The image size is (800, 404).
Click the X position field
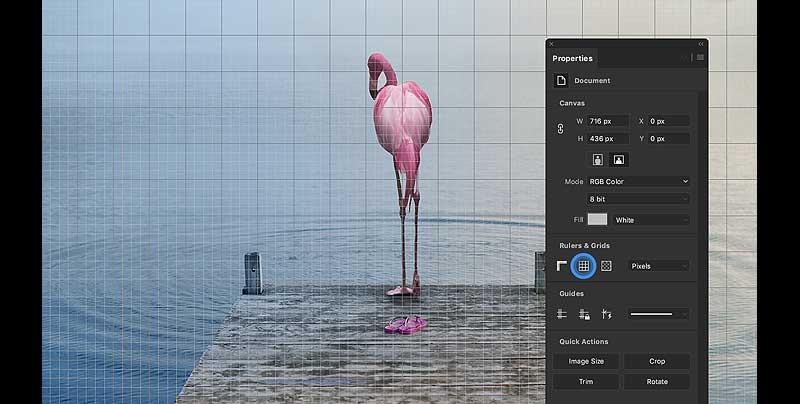click(x=668, y=121)
